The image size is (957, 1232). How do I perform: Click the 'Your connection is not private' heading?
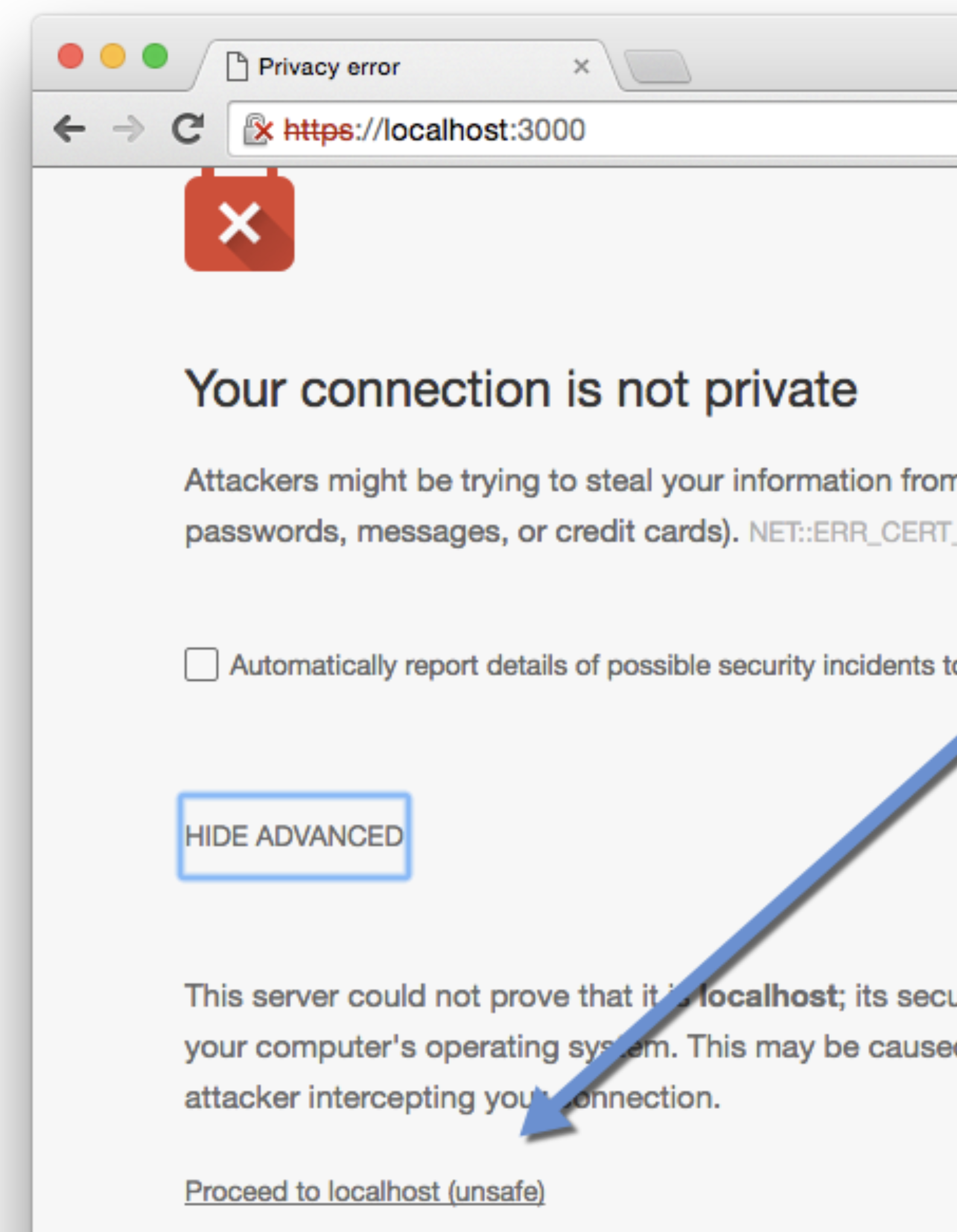click(x=520, y=390)
